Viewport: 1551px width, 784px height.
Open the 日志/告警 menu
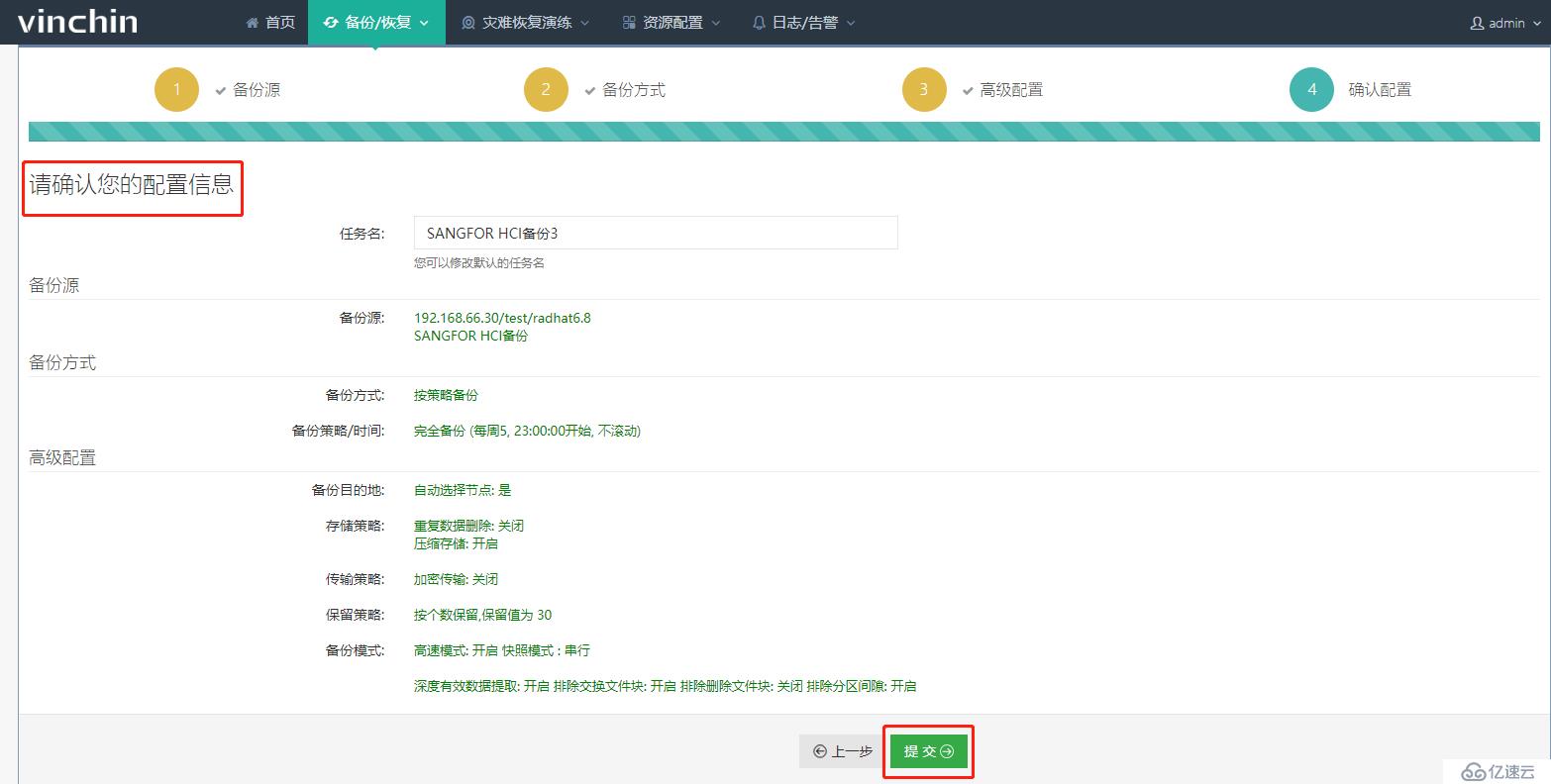click(803, 22)
